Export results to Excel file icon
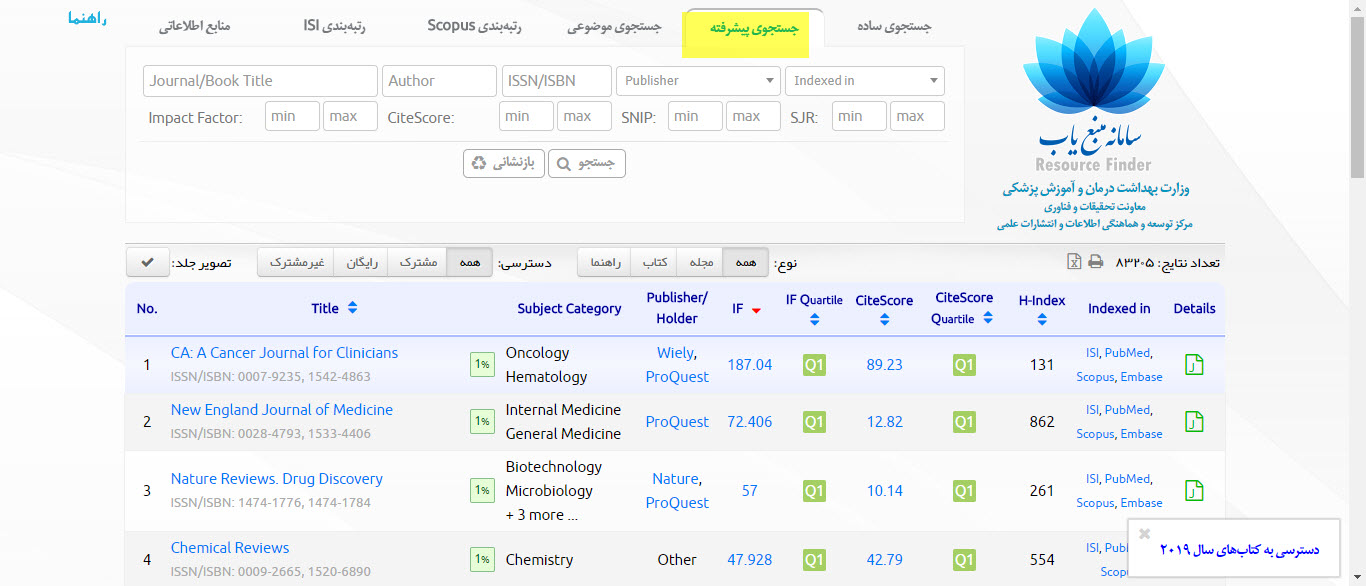The height and width of the screenshot is (586, 1366). [x=1073, y=262]
